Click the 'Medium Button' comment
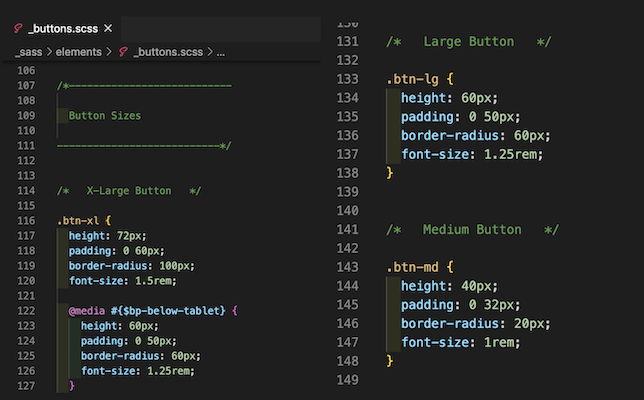Viewport: 644px width, 400px height. (472, 230)
